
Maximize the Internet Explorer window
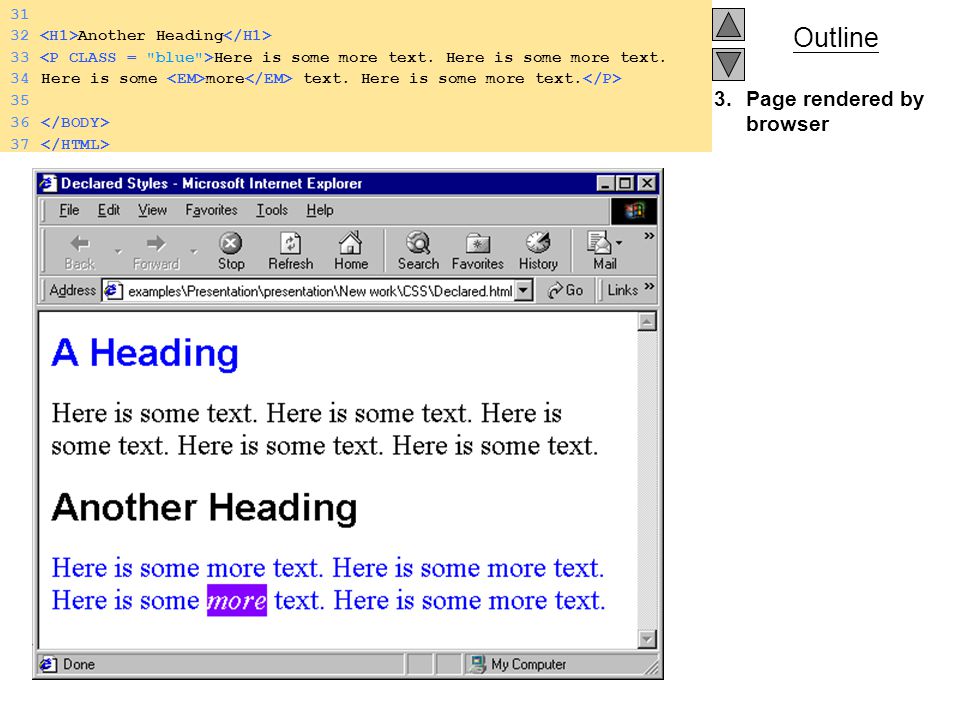(625, 183)
